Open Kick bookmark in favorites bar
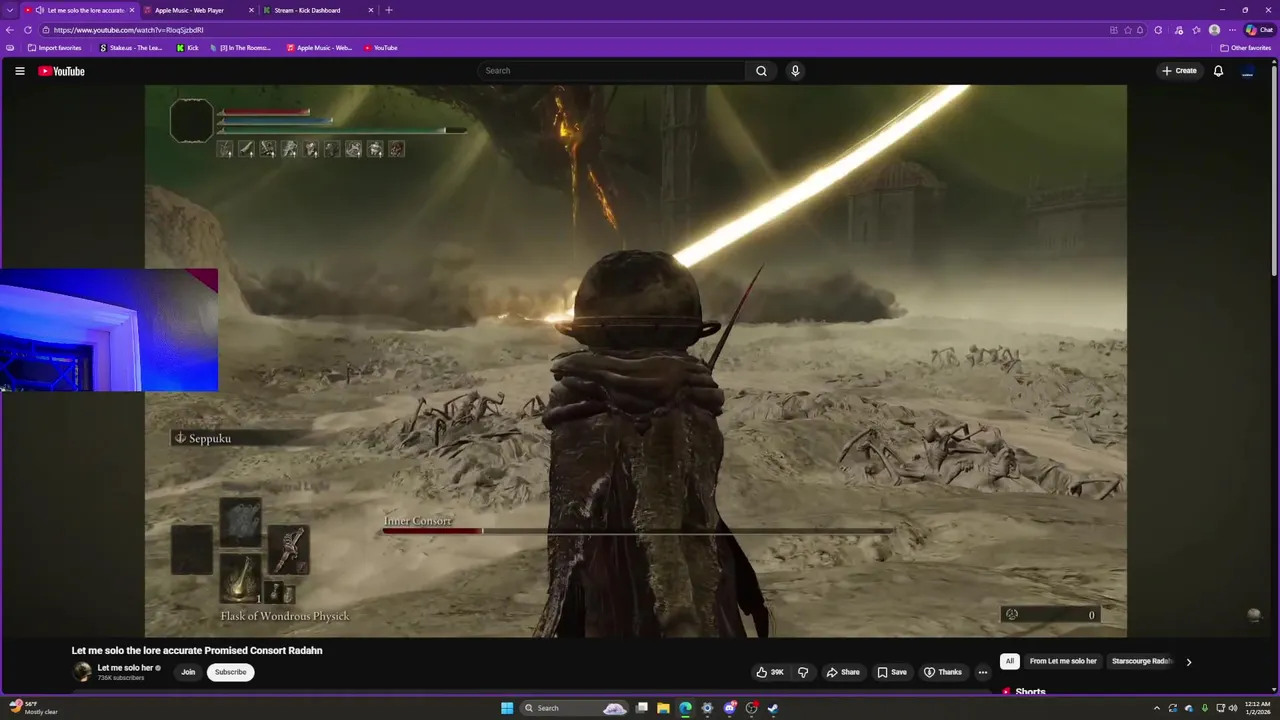Viewport: 1280px width, 720px height. [188, 48]
